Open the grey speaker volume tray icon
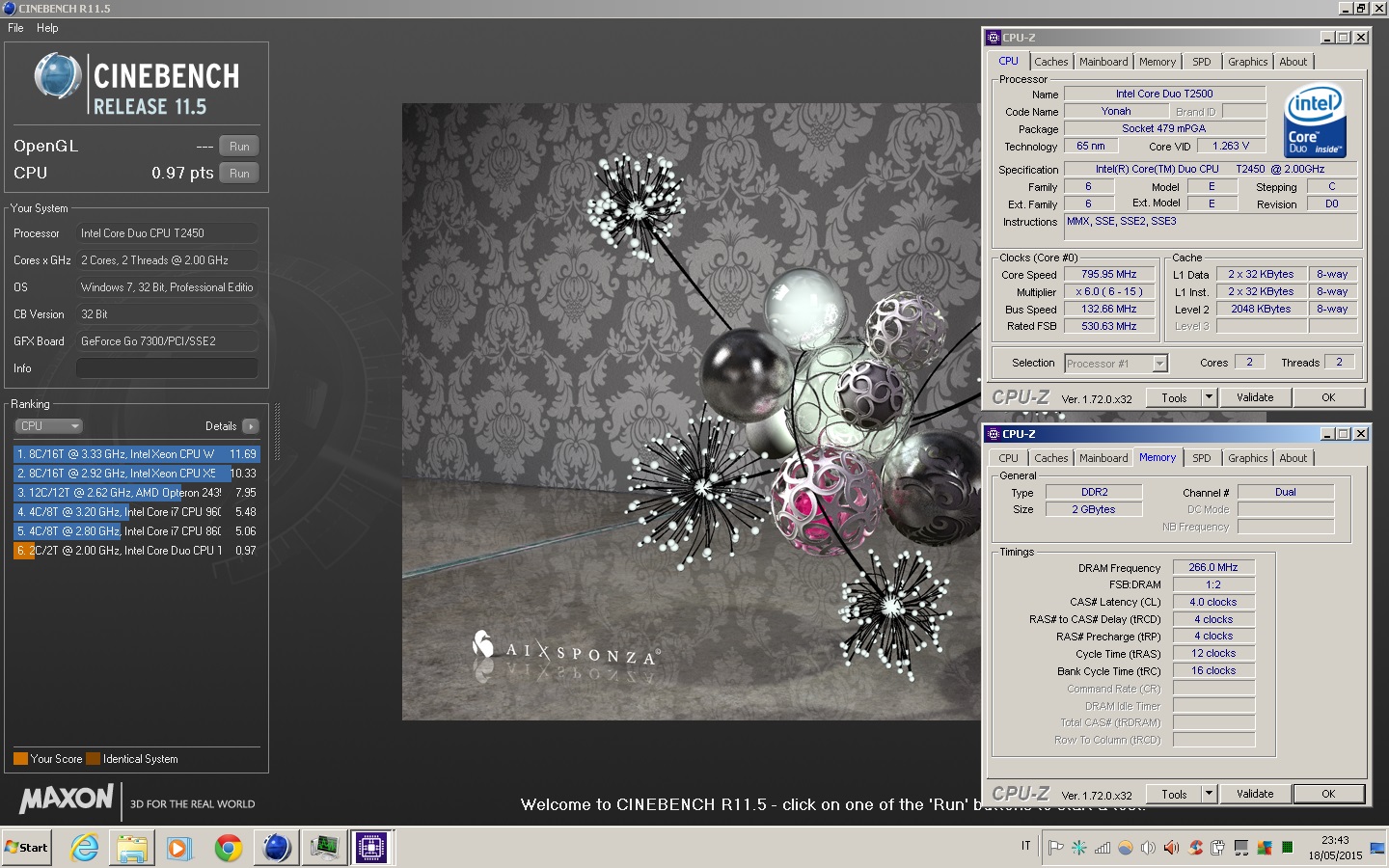 (x=1148, y=848)
